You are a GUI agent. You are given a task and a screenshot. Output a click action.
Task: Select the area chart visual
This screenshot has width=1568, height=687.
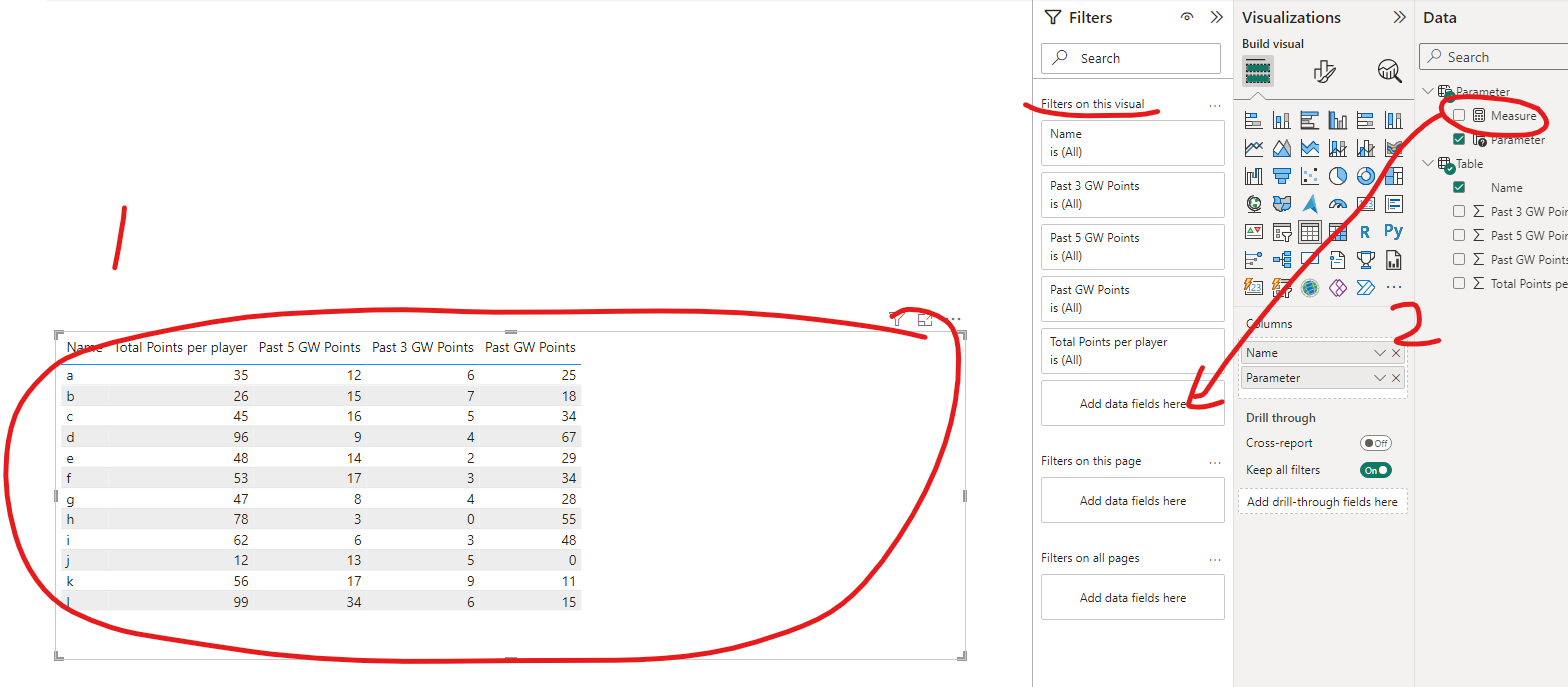click(x=1281, y=148)
